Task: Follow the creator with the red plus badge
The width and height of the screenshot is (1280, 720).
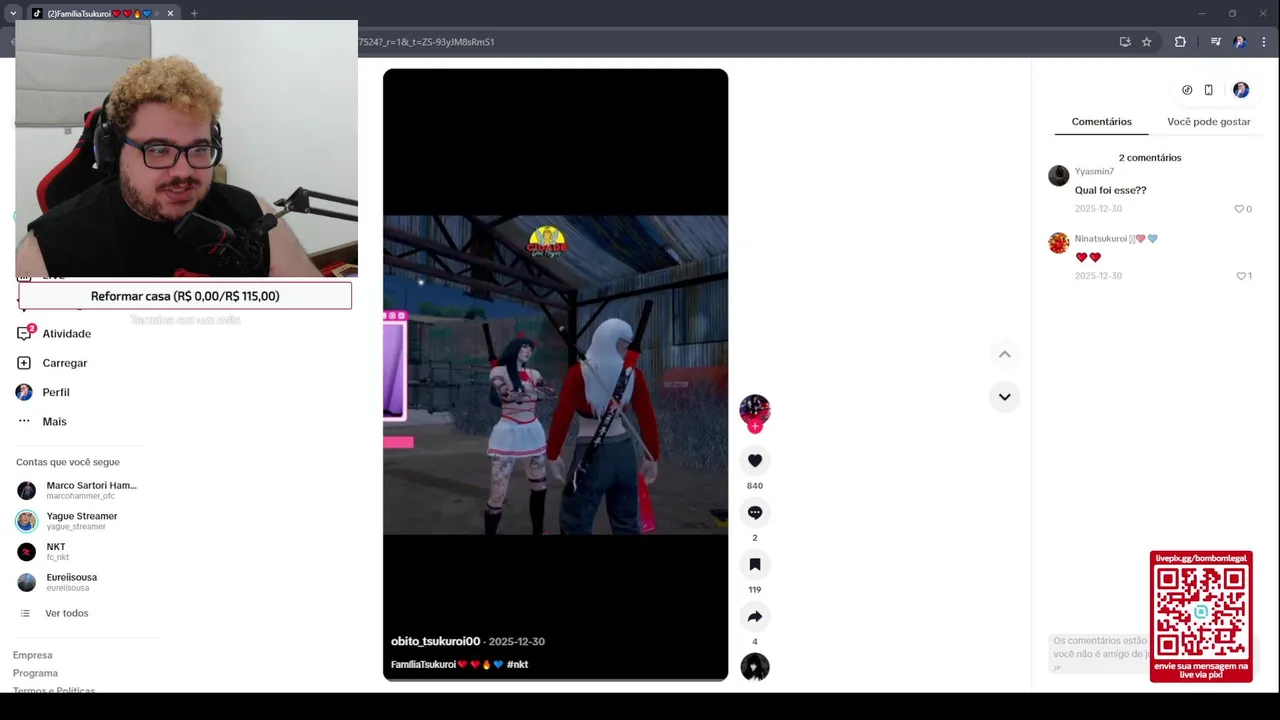Action: coord(755,427)
